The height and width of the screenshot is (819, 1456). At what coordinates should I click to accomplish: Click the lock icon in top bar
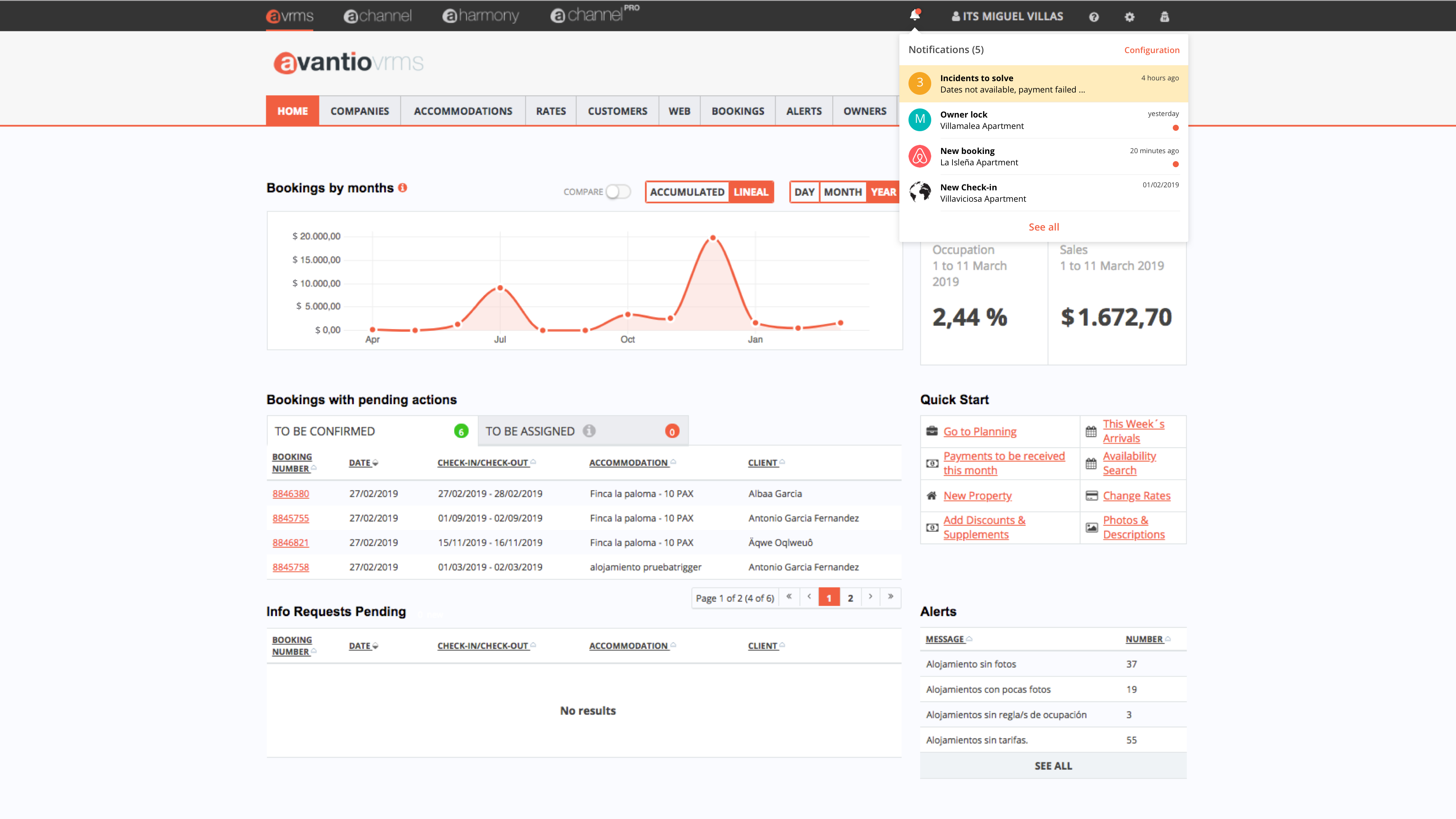1164,17
